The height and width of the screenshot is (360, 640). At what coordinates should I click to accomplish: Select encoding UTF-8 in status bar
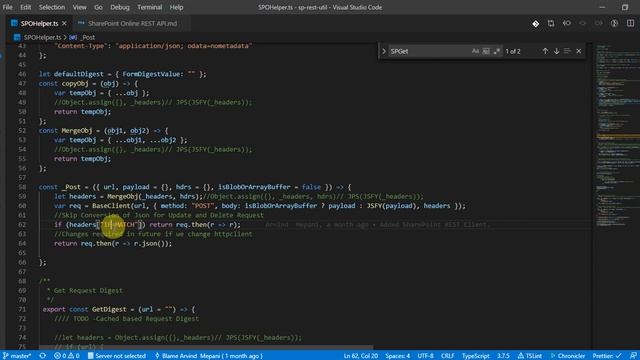click(425, 356)
